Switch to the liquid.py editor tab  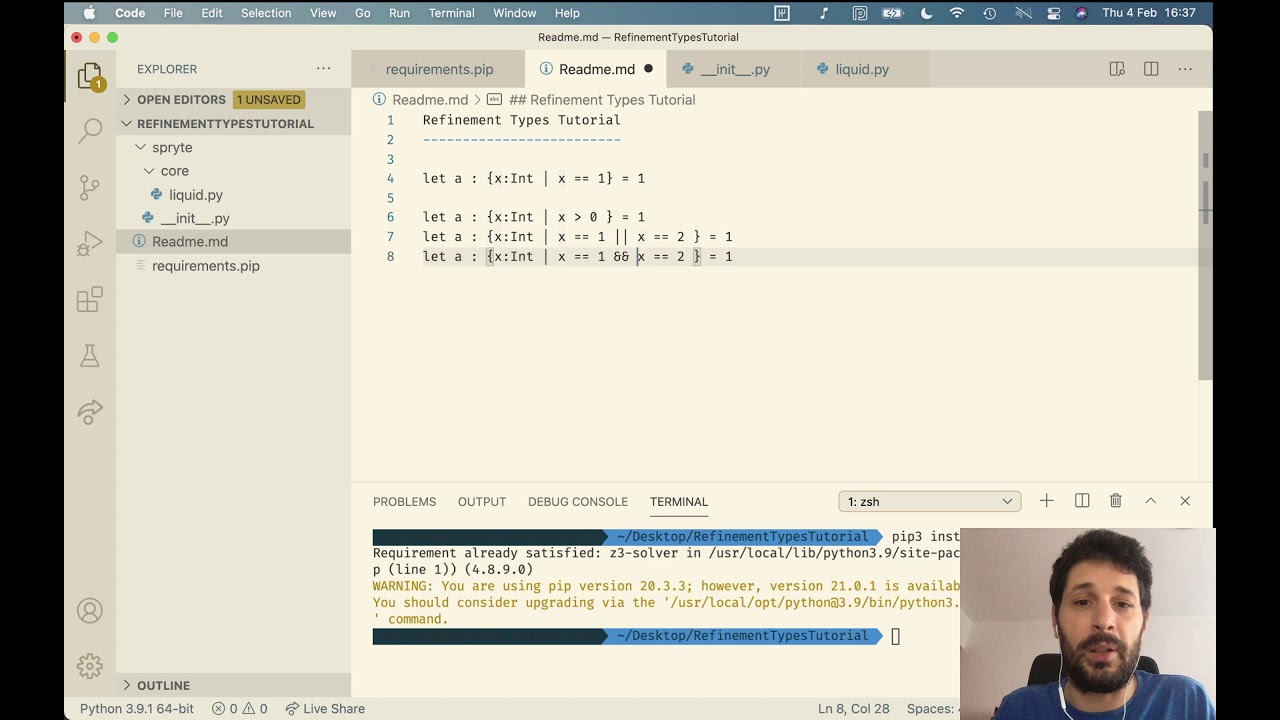[x=861, y=69]
